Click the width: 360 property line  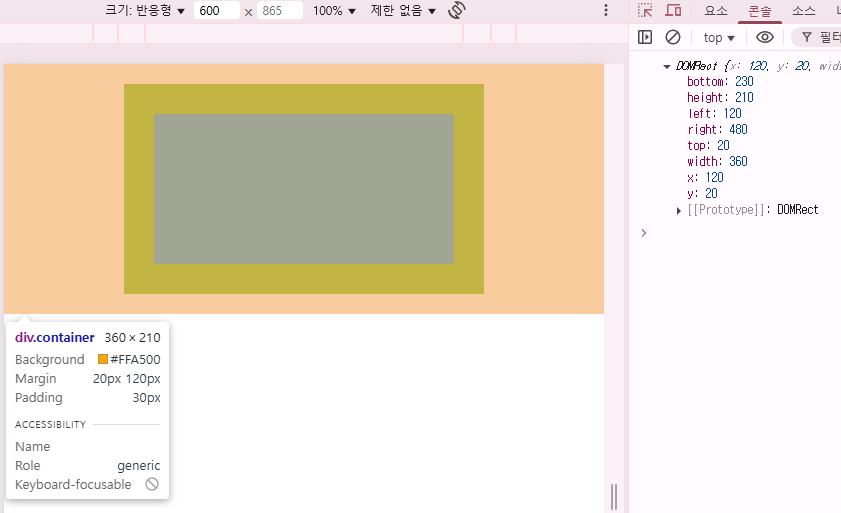[718, 162]
